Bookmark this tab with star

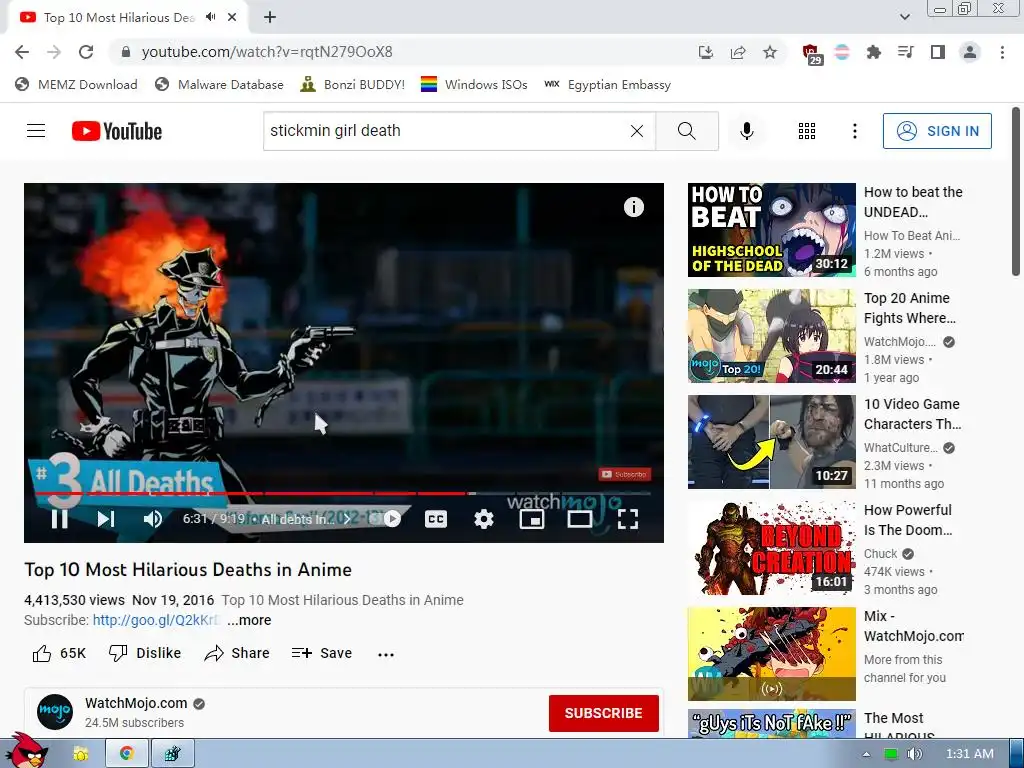pyautogui.click(x=770, y=52)
